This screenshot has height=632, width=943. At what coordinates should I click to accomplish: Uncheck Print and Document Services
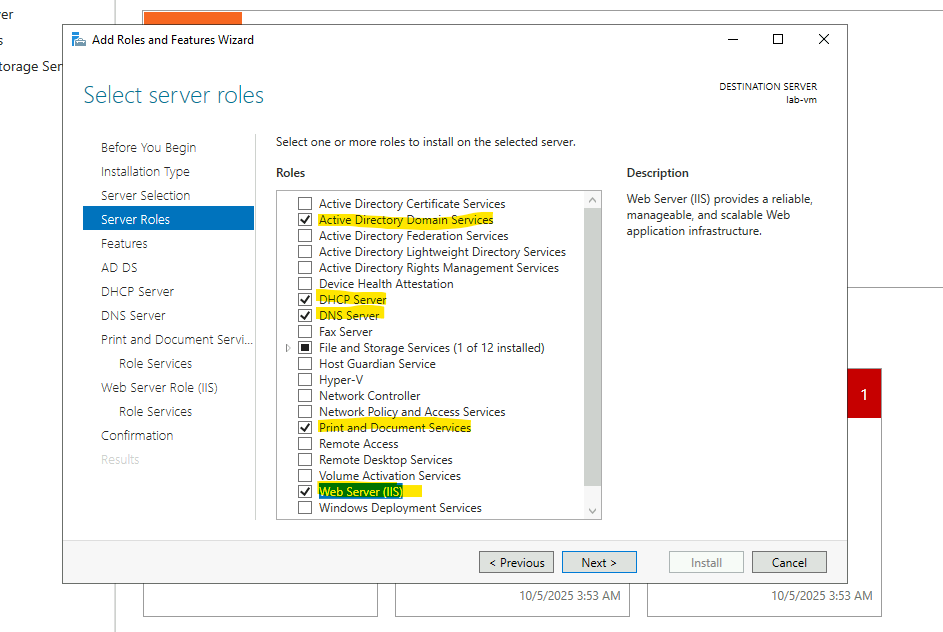[305, 428]
